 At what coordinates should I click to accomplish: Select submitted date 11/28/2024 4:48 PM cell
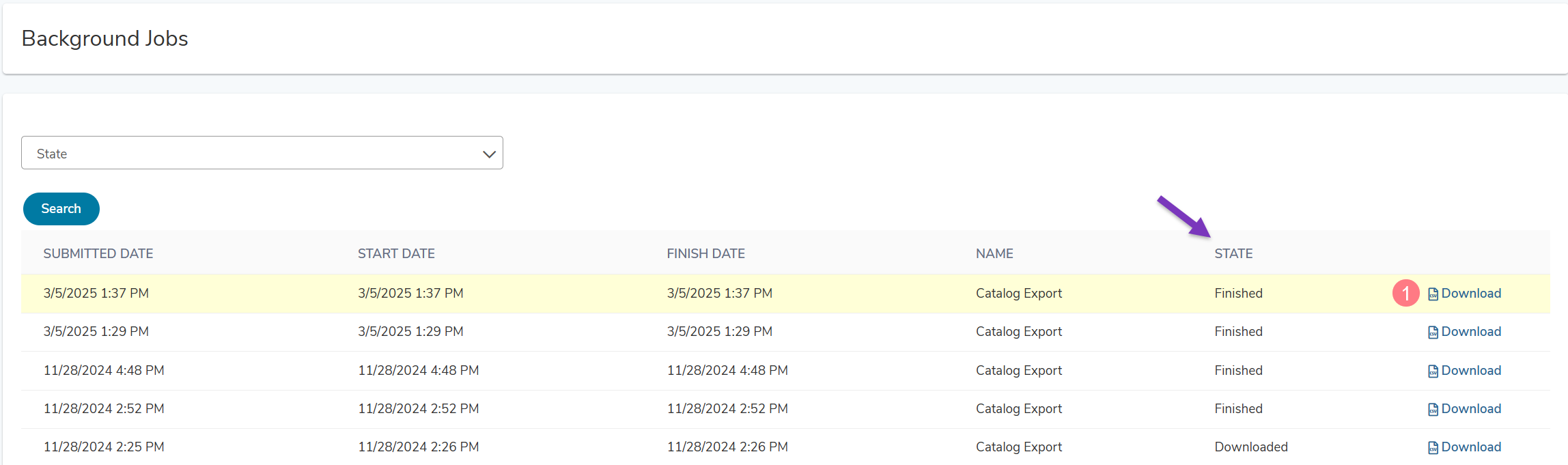[x=104, y=370]
